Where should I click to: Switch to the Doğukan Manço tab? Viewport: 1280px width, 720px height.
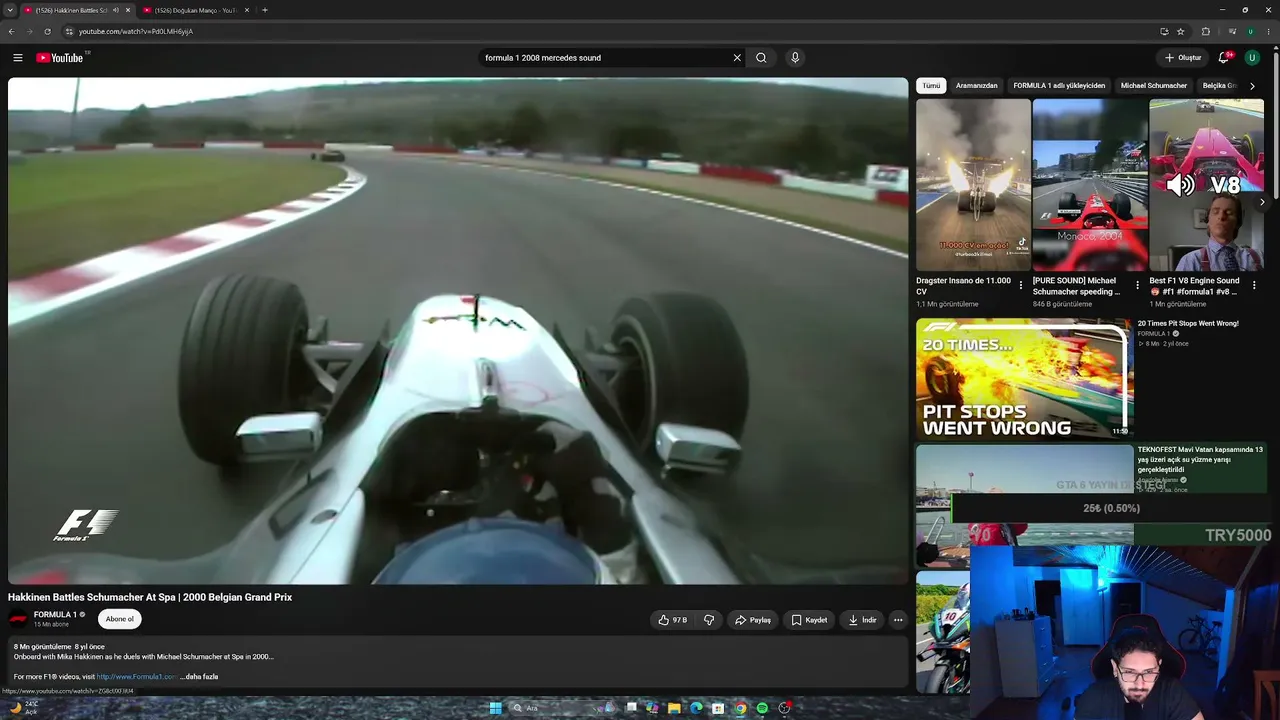click(196, 10)
